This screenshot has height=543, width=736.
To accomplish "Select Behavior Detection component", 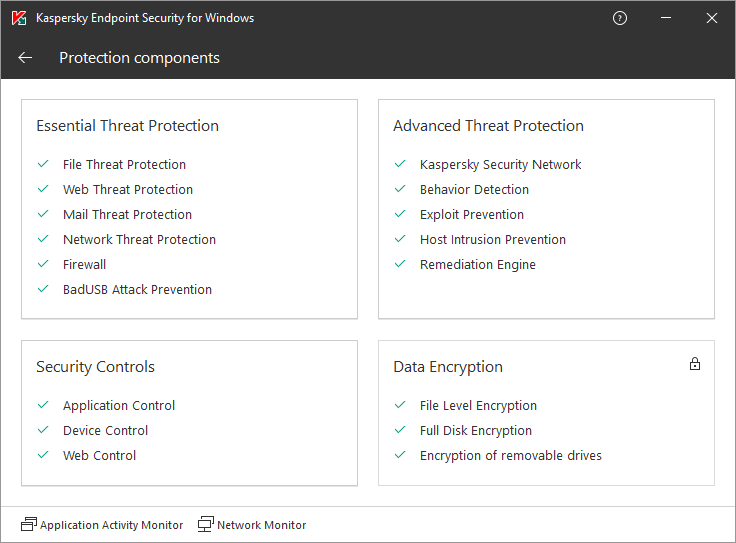I will pos(474,190).
